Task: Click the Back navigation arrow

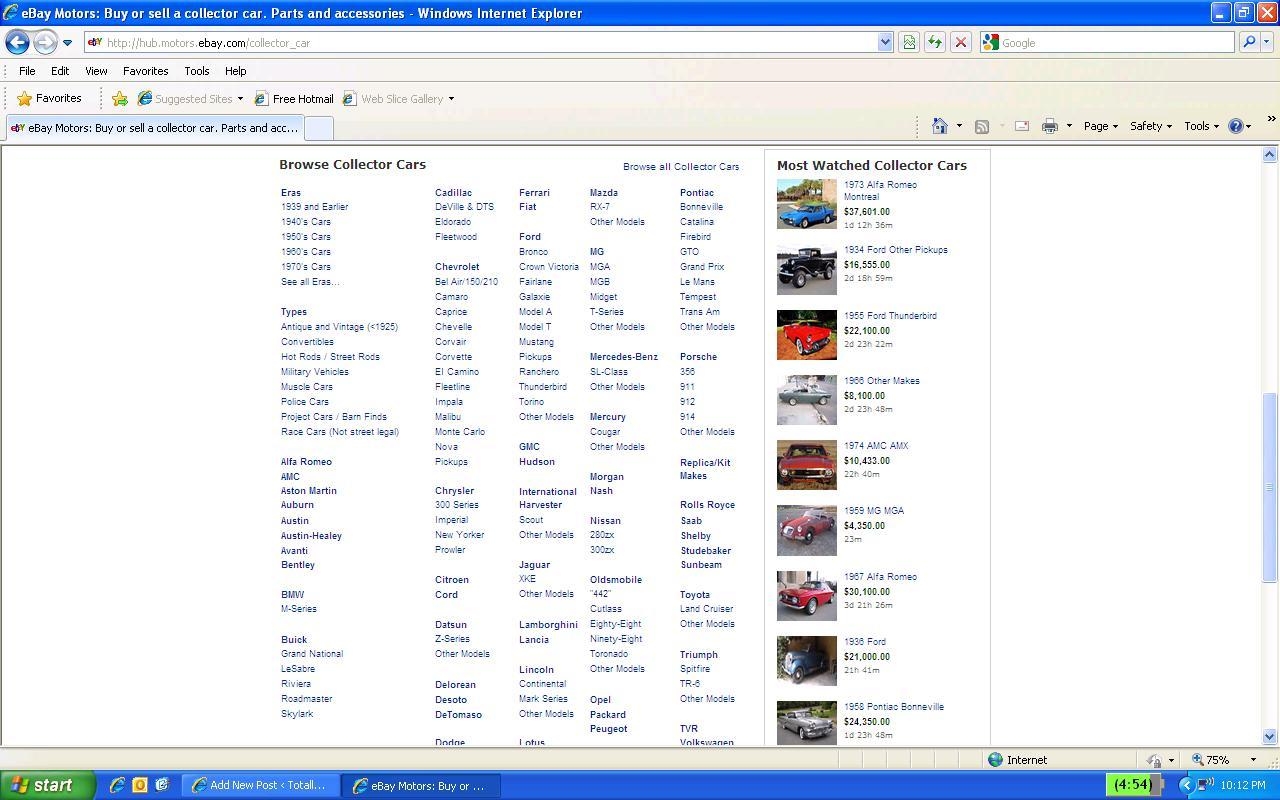Action: coord(17,42)
